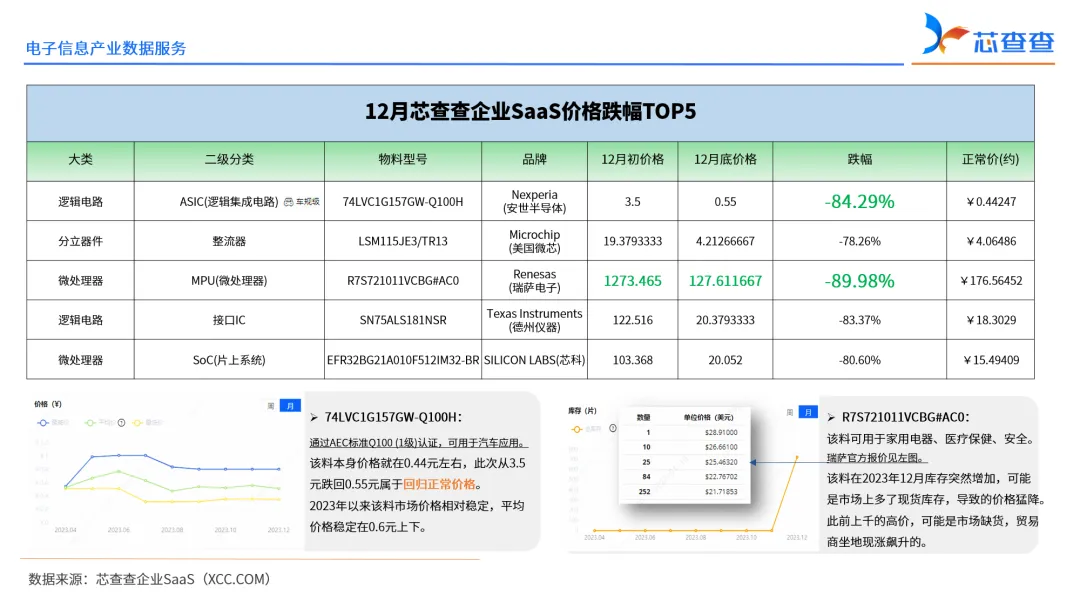The width and height of the screenshot is (1080, 608).
Task: Click the Nexperia (安世半导体) brand cell
Action: 534,202
